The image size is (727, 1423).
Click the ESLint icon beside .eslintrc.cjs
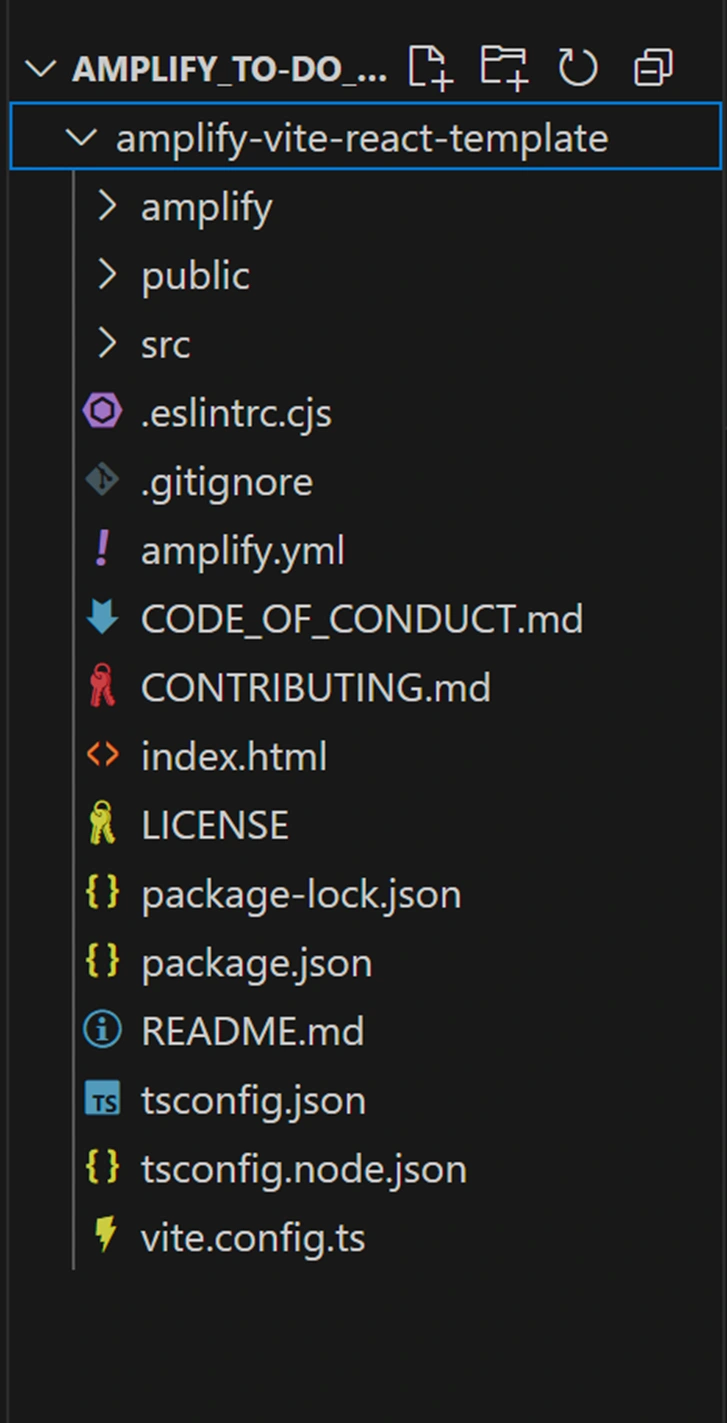tap(102, 412)
